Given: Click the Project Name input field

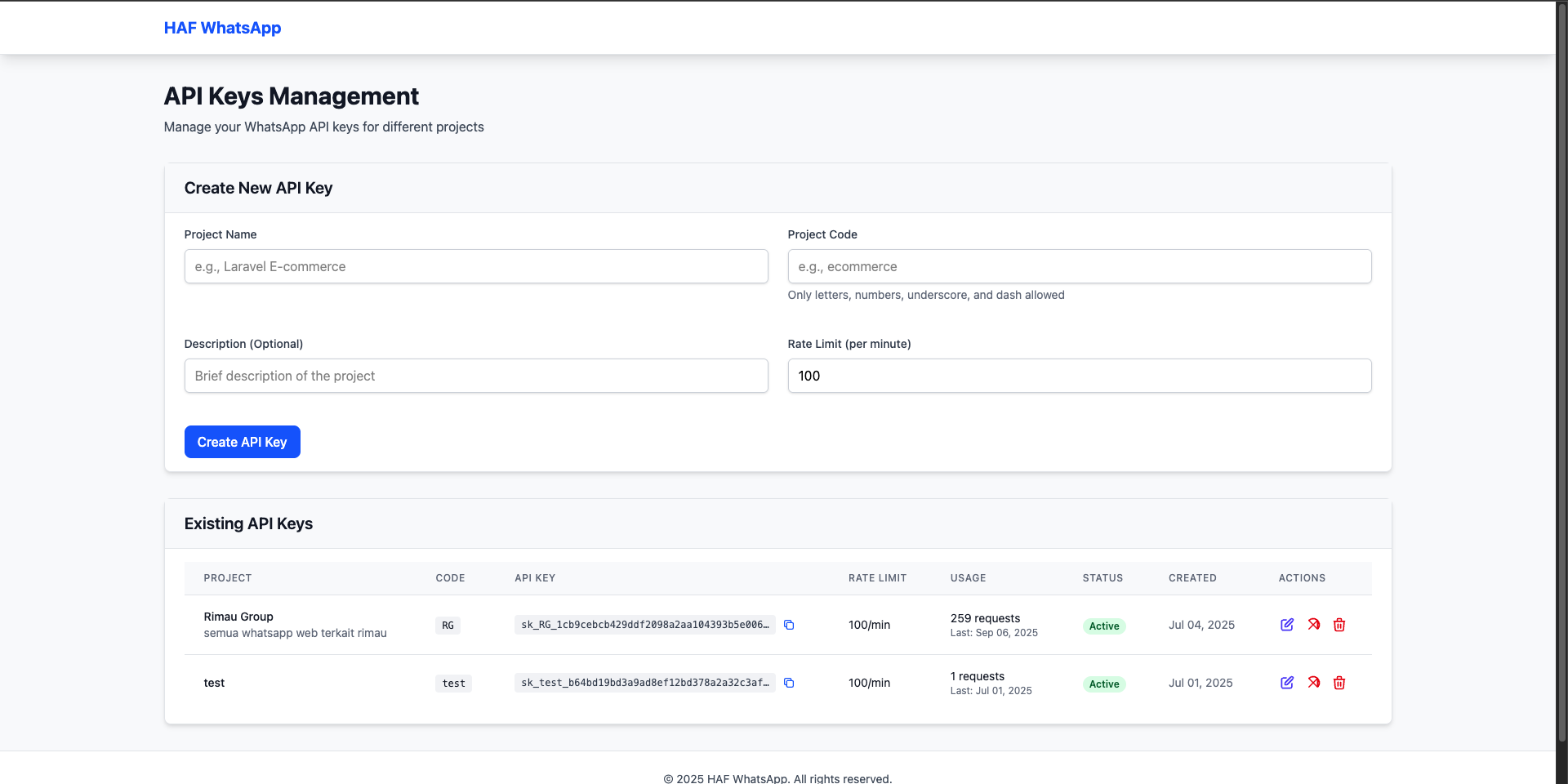Looking at the screenshot, I should tap(476, 266).
